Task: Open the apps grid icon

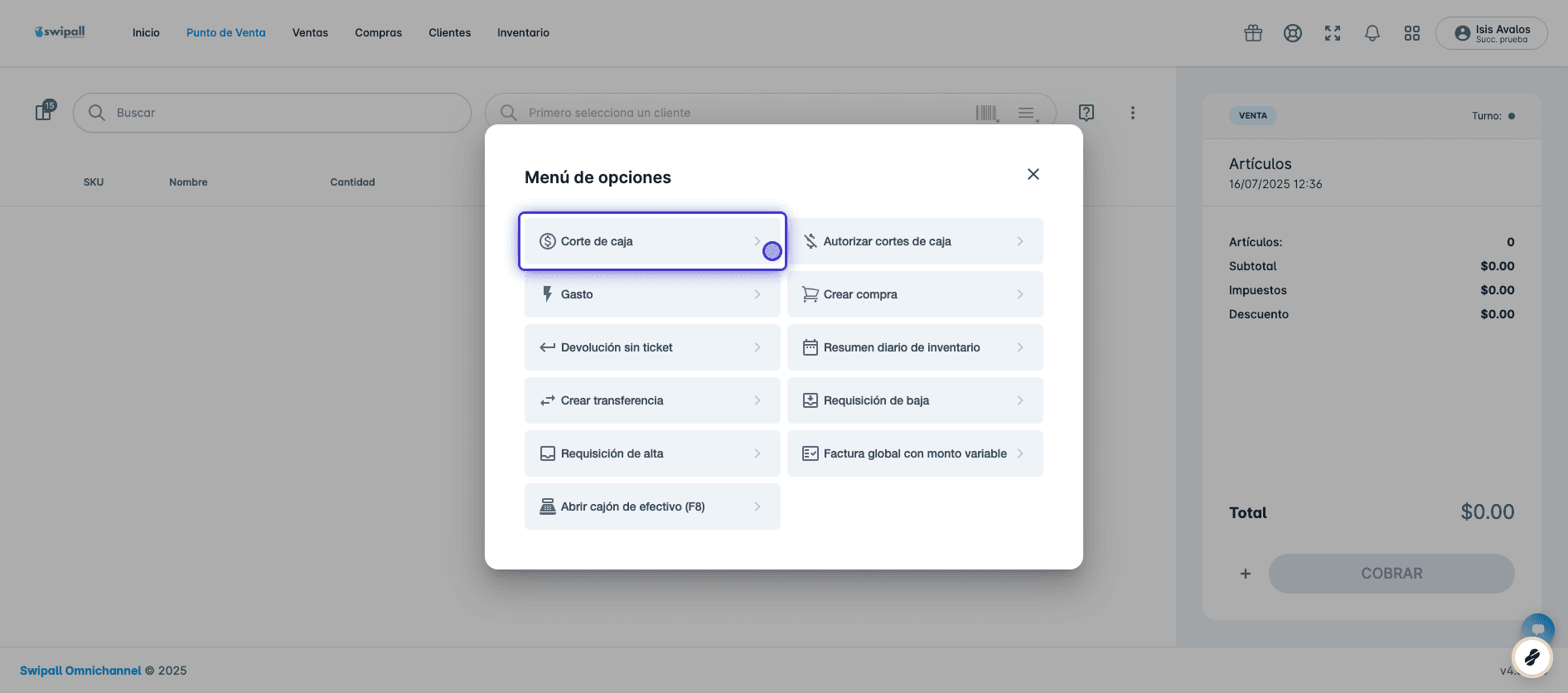Action: 1412,33
